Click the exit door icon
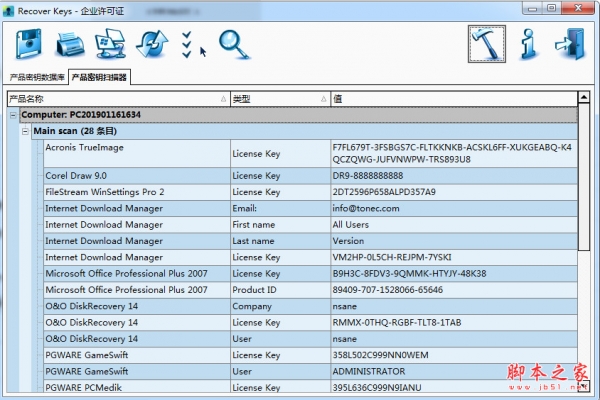Viewport: 600px width, 400px height. point(571,43)
